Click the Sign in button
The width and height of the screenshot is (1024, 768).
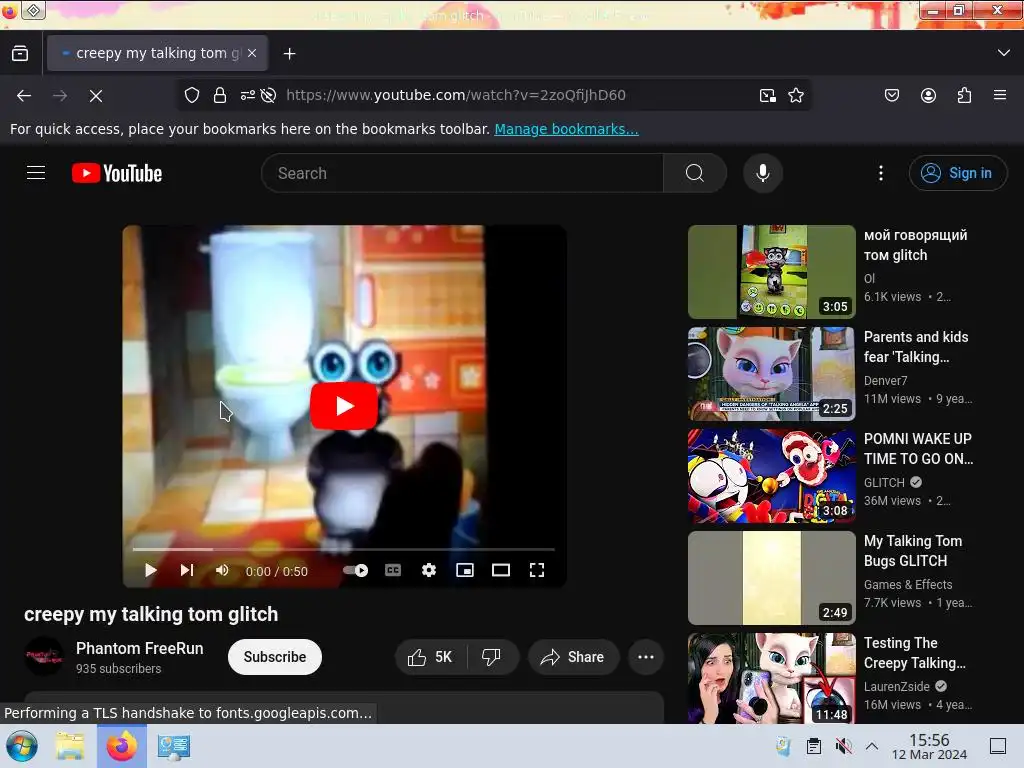point(958,173)
